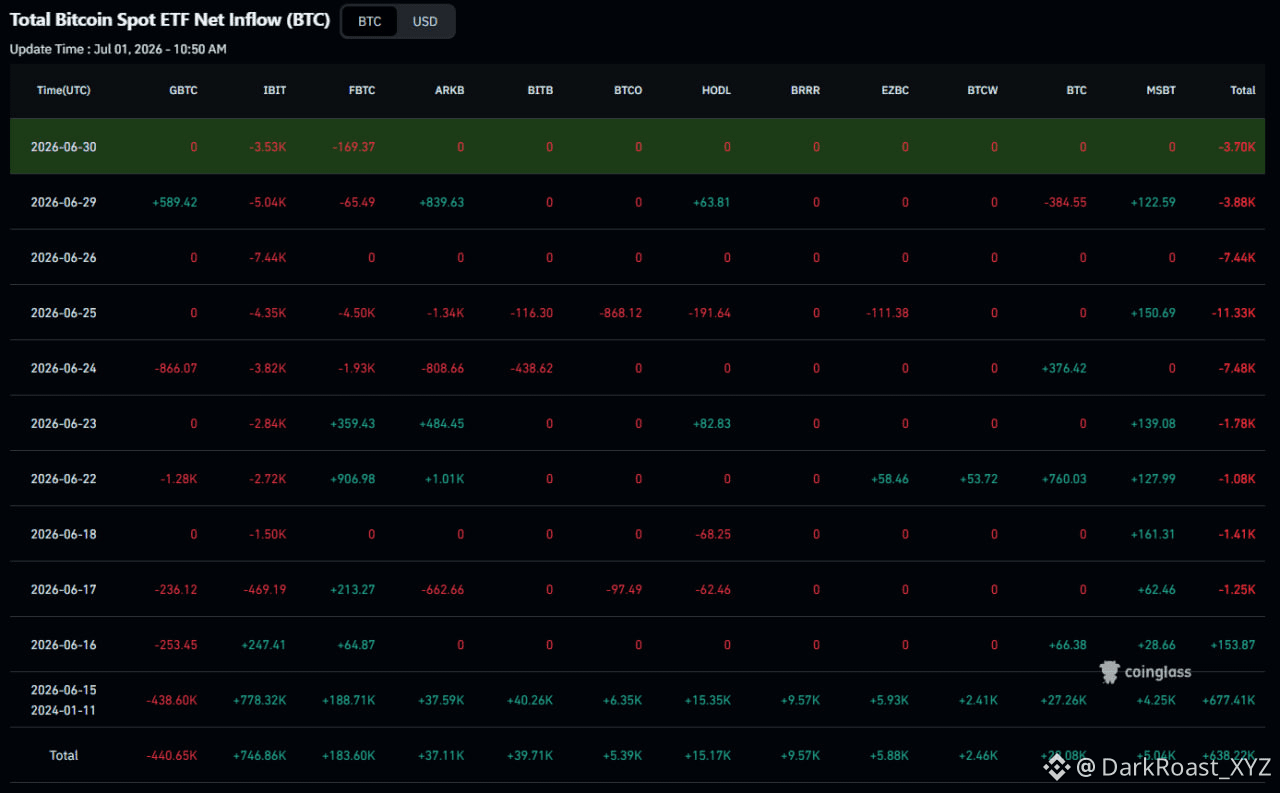Image resolution: width=1280 pixels, height=793 pixels.
Task: Click the Total row label
Action: pyautogui.click(x=64, y=755)
